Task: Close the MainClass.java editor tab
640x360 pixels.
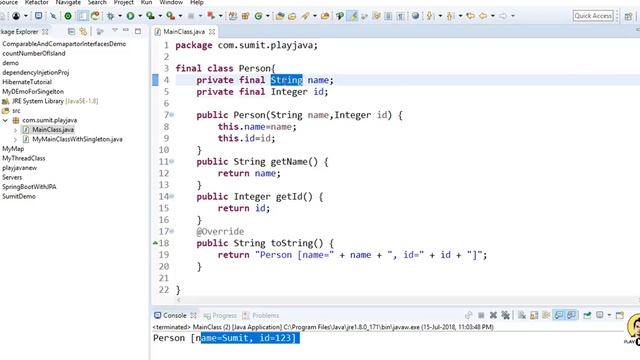Action: click(212, 31)
